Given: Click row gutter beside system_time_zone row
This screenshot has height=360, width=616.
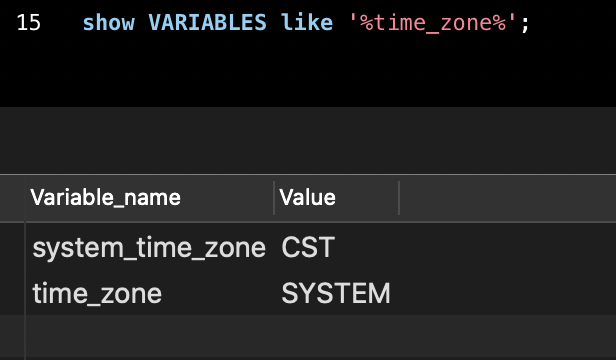Looking at the screenshot, I should pos(13,247).
